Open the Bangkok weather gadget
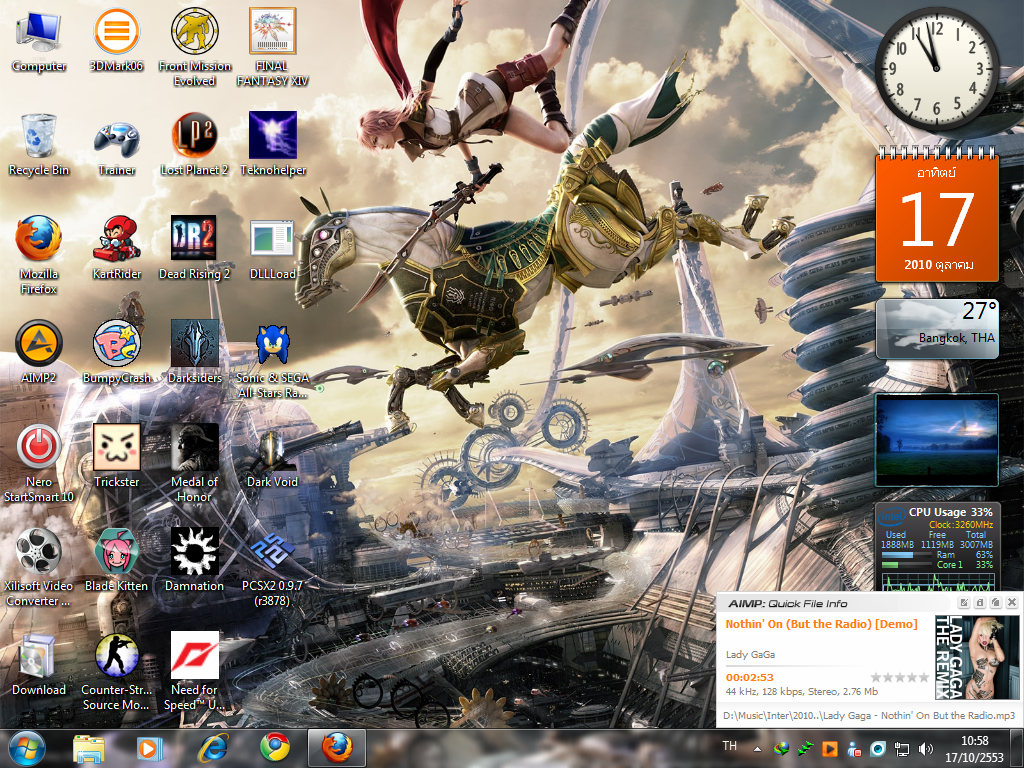Image resolution: width=1024 pixels, height=768 pixels. 937,328
